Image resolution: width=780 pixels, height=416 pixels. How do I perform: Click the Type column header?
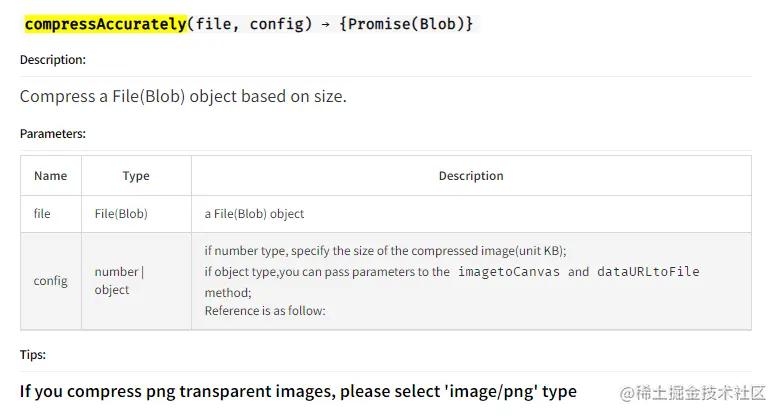point(136,176)
